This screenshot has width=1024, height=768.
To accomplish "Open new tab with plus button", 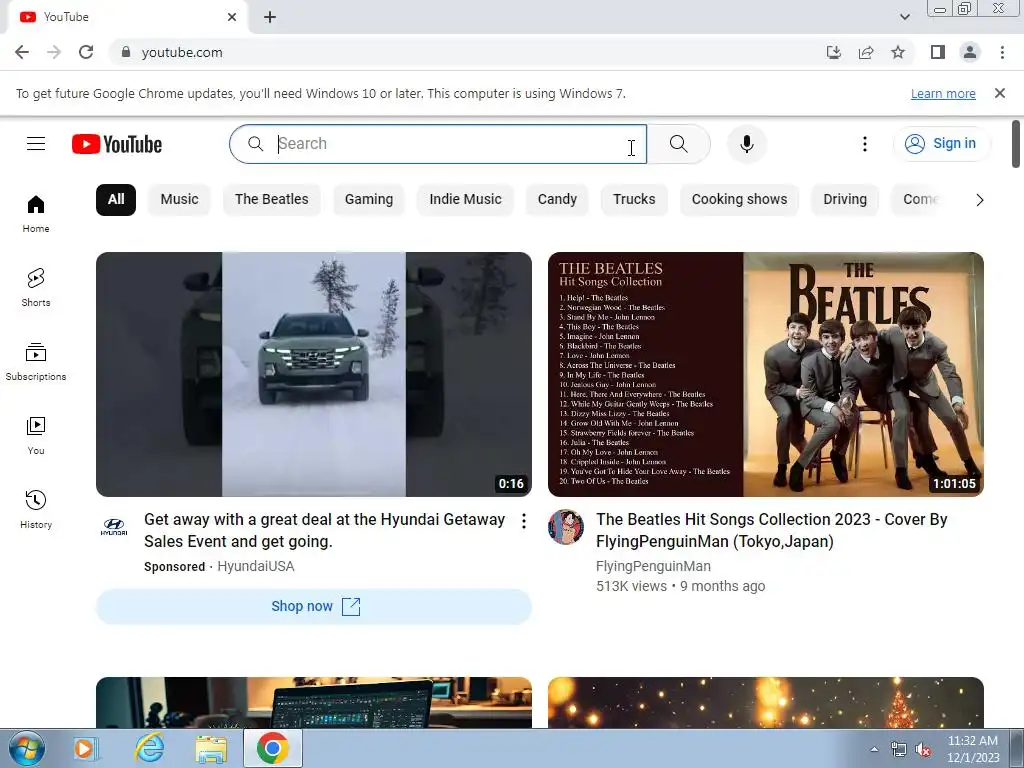I will 270,17.
